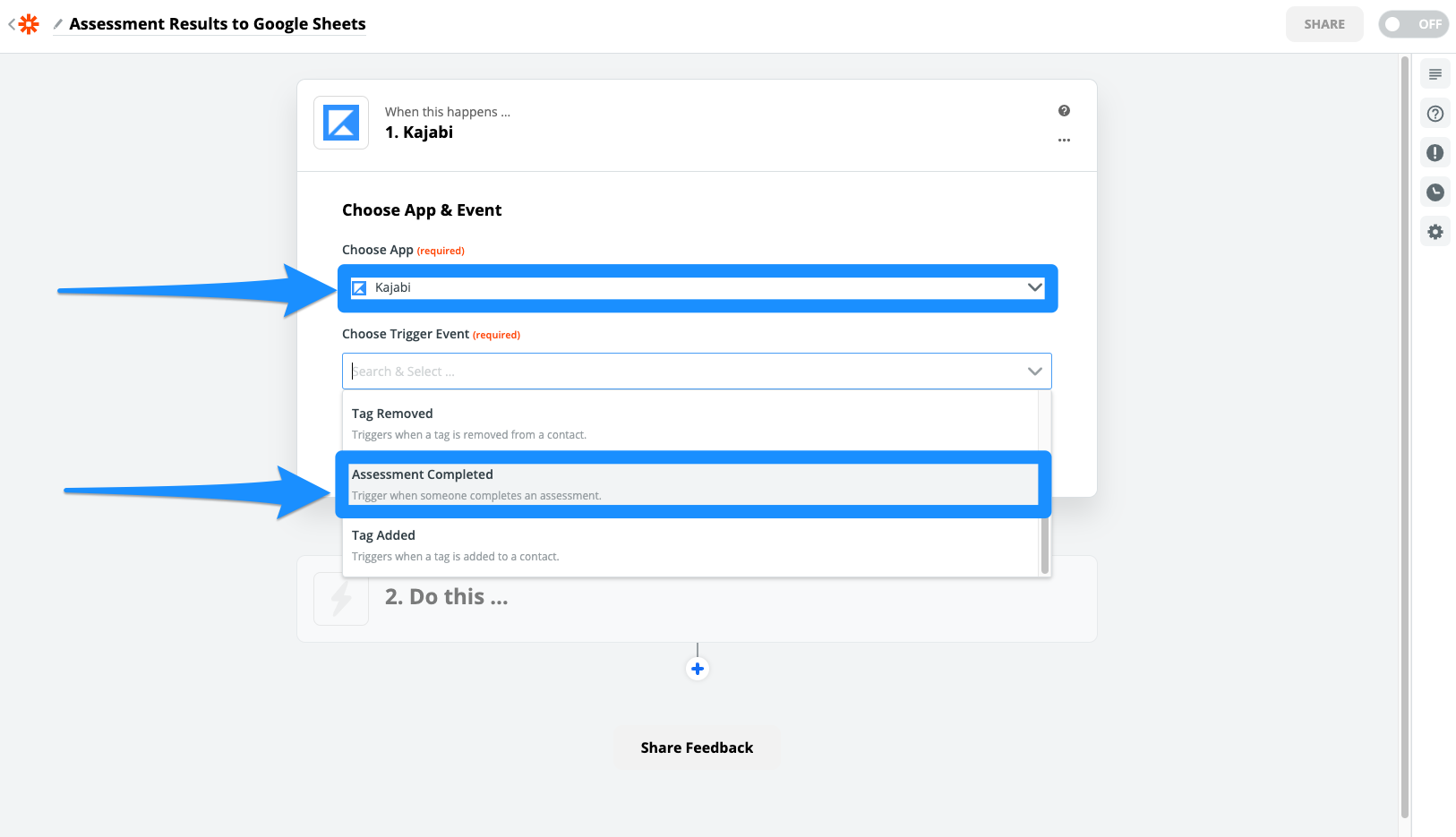Screen dimensions: 1456x837
Task: Open the 2. Do this step
Action: (697, 598)
